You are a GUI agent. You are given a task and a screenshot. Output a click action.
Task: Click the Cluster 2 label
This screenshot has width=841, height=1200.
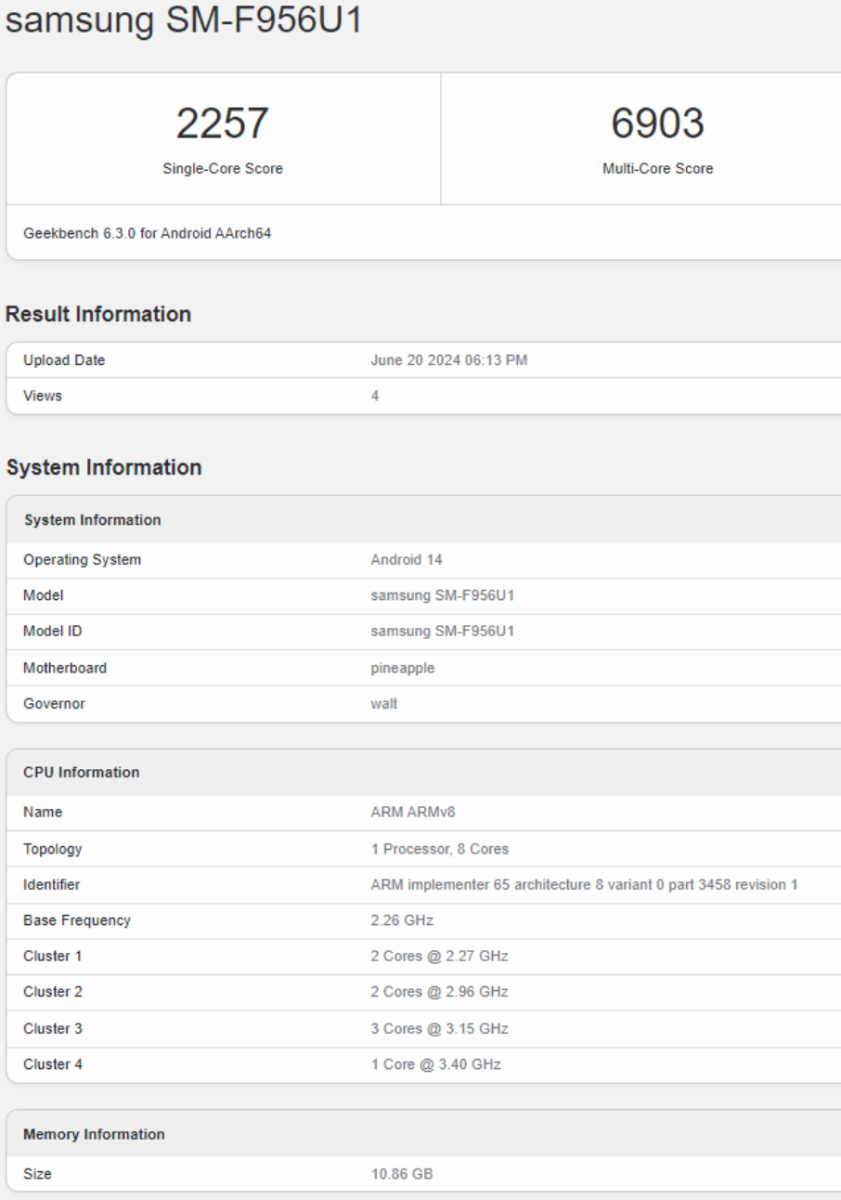coord(53,992)
